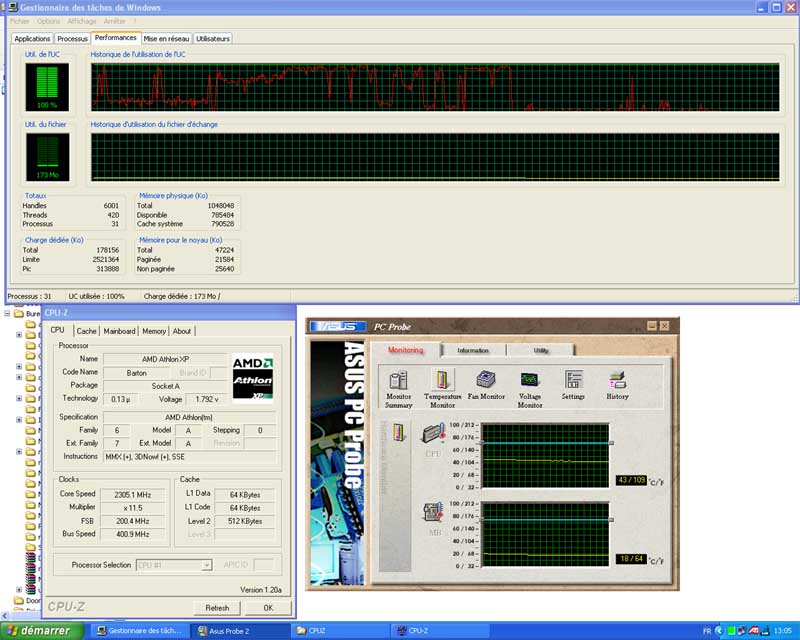Click the MB temperature readout 18 / 64
Image resolution: width=800 pixels, height=640 pixels.
(632, 559)
